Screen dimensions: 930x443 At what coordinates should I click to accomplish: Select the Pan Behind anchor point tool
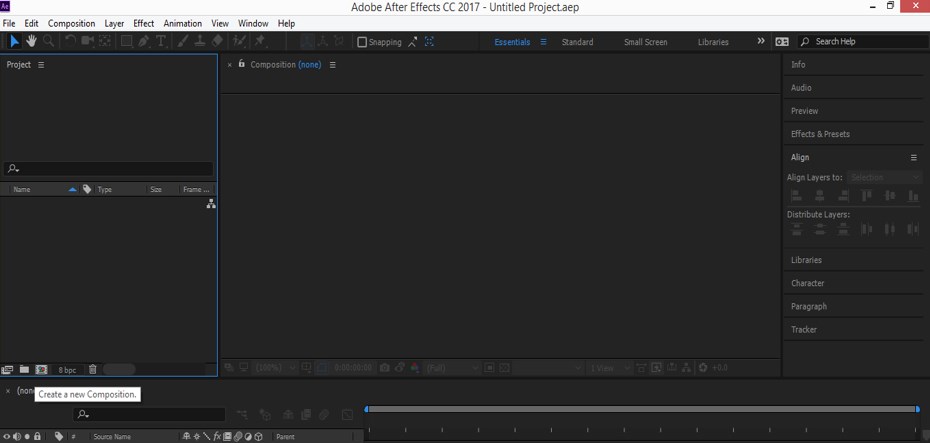coord(105,41)
